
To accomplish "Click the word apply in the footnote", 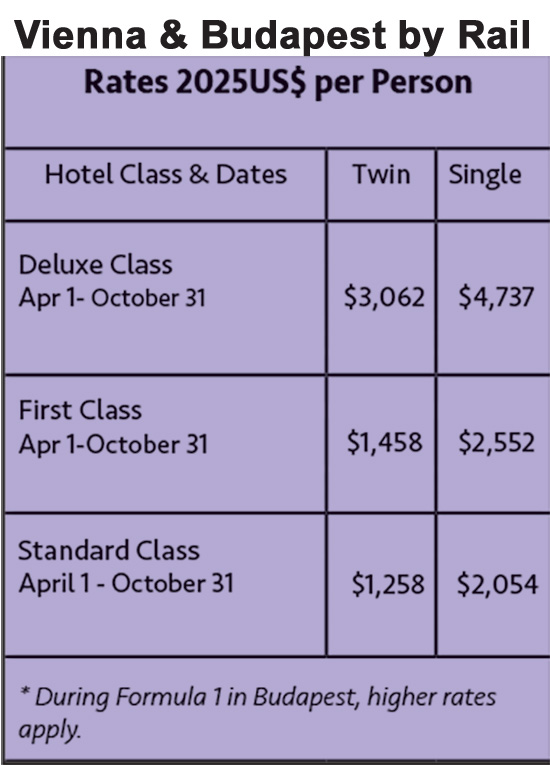I will point(49,731).
